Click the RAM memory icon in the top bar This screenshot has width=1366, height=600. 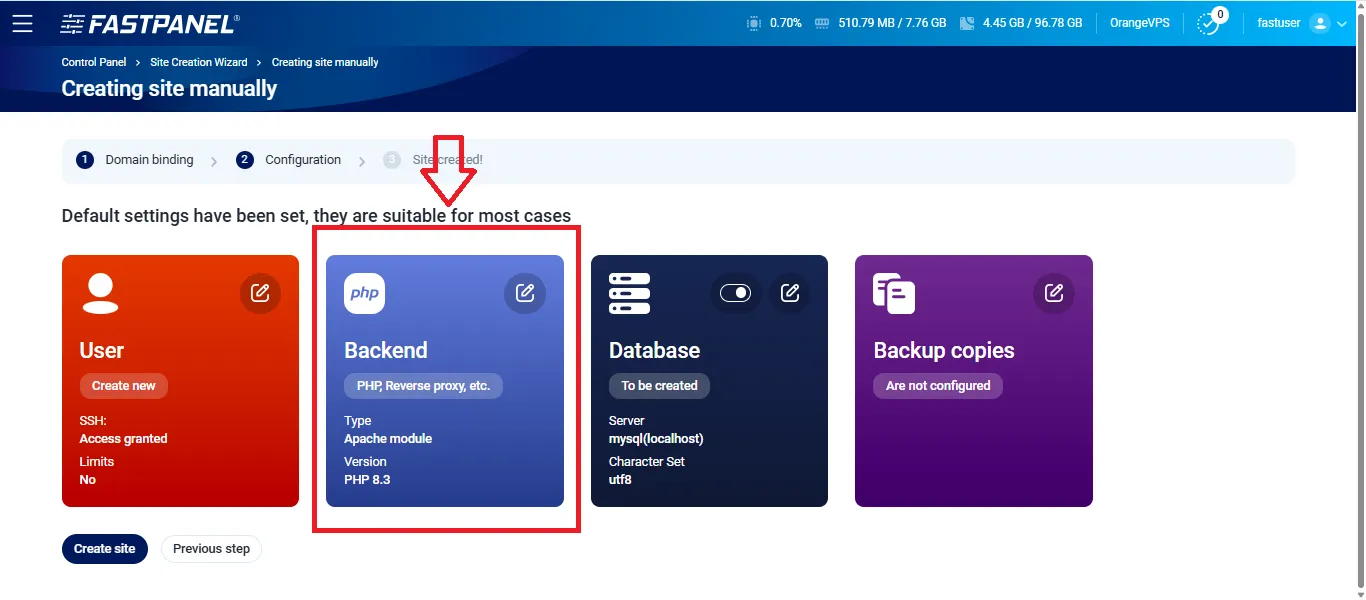823,22
